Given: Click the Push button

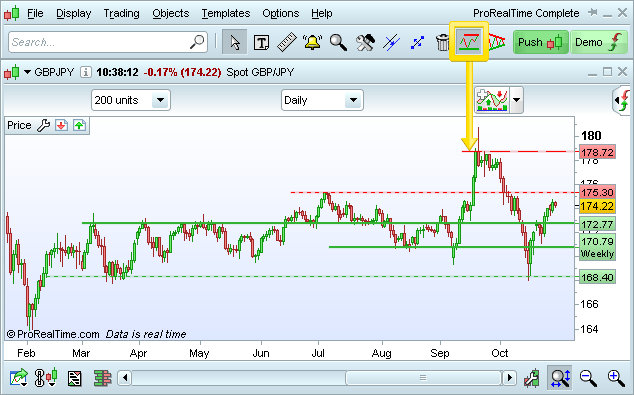Looking at the screenshot, I should (541, 42).
